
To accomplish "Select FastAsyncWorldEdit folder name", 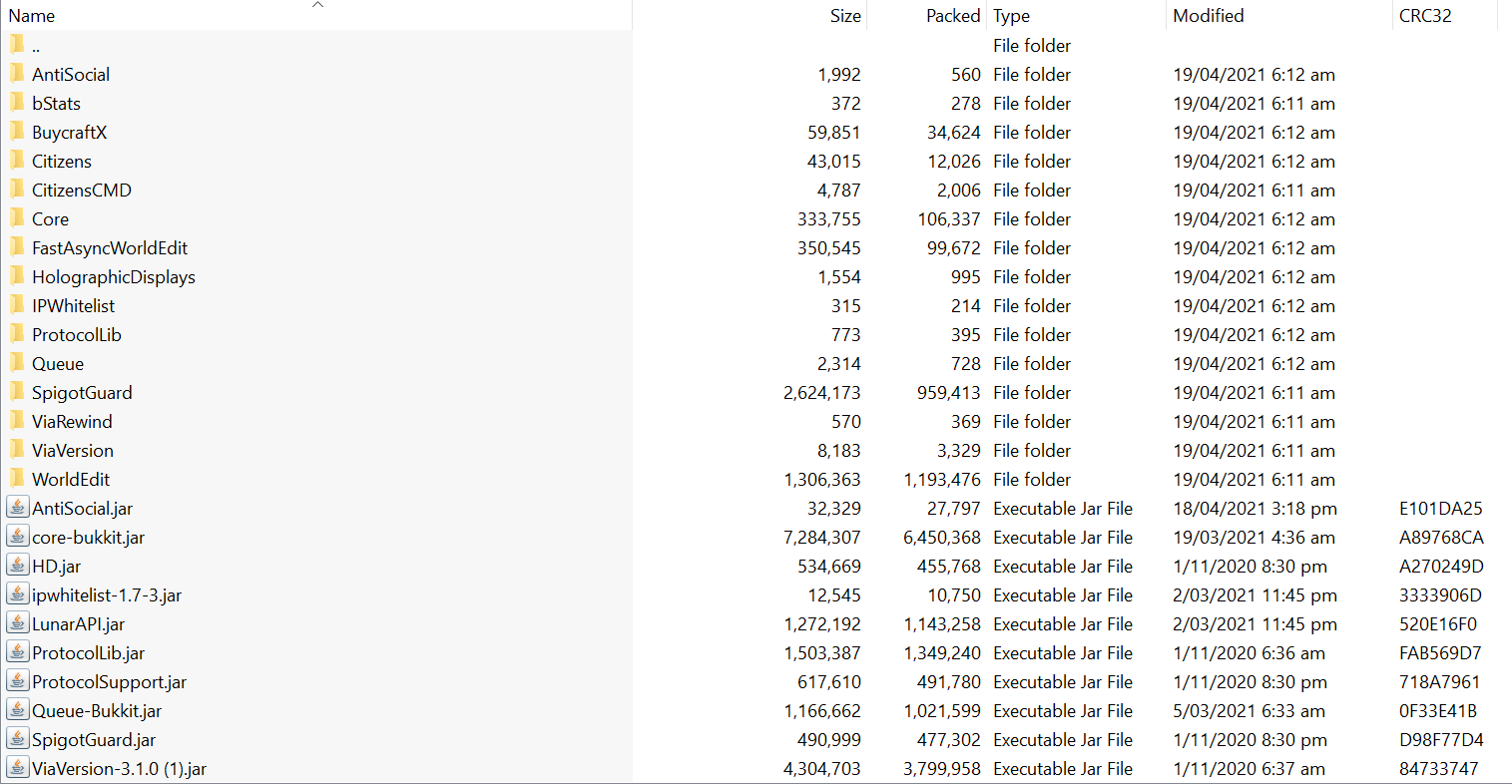I will 110,247.
